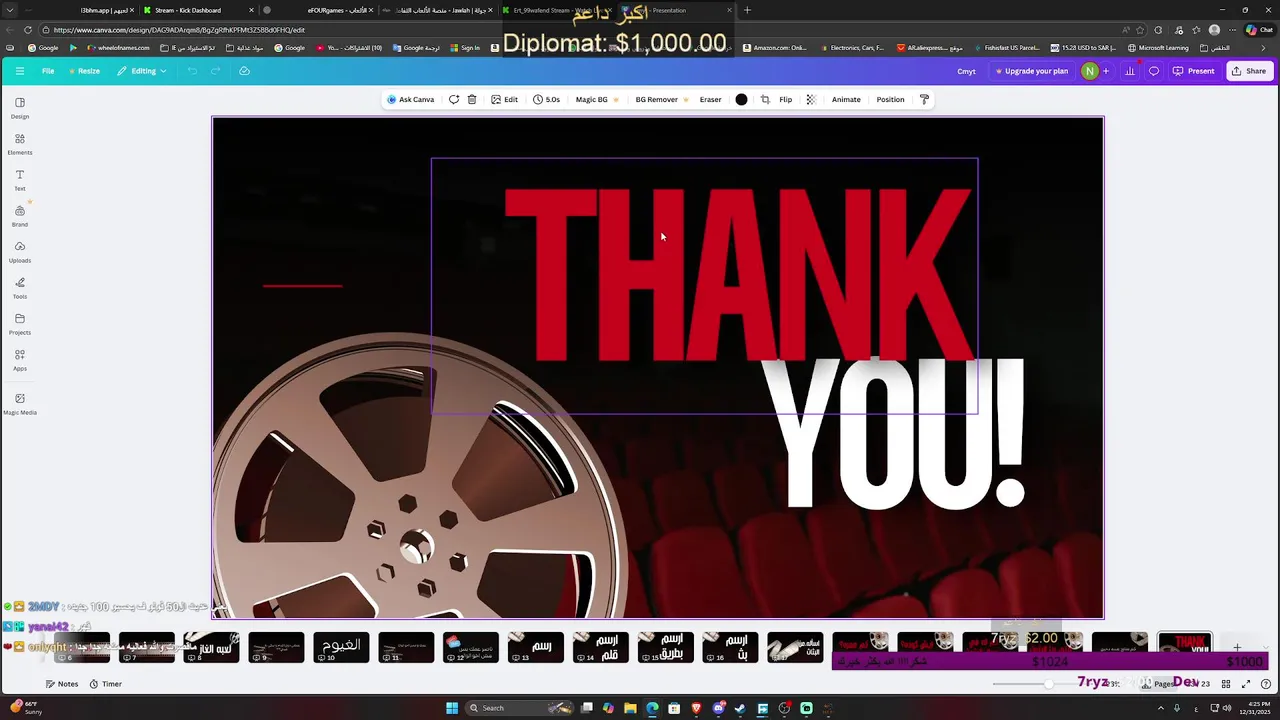Select the white YOU! text on canvas
Screen dimensions: 1280x720
[x=893, y=434]
